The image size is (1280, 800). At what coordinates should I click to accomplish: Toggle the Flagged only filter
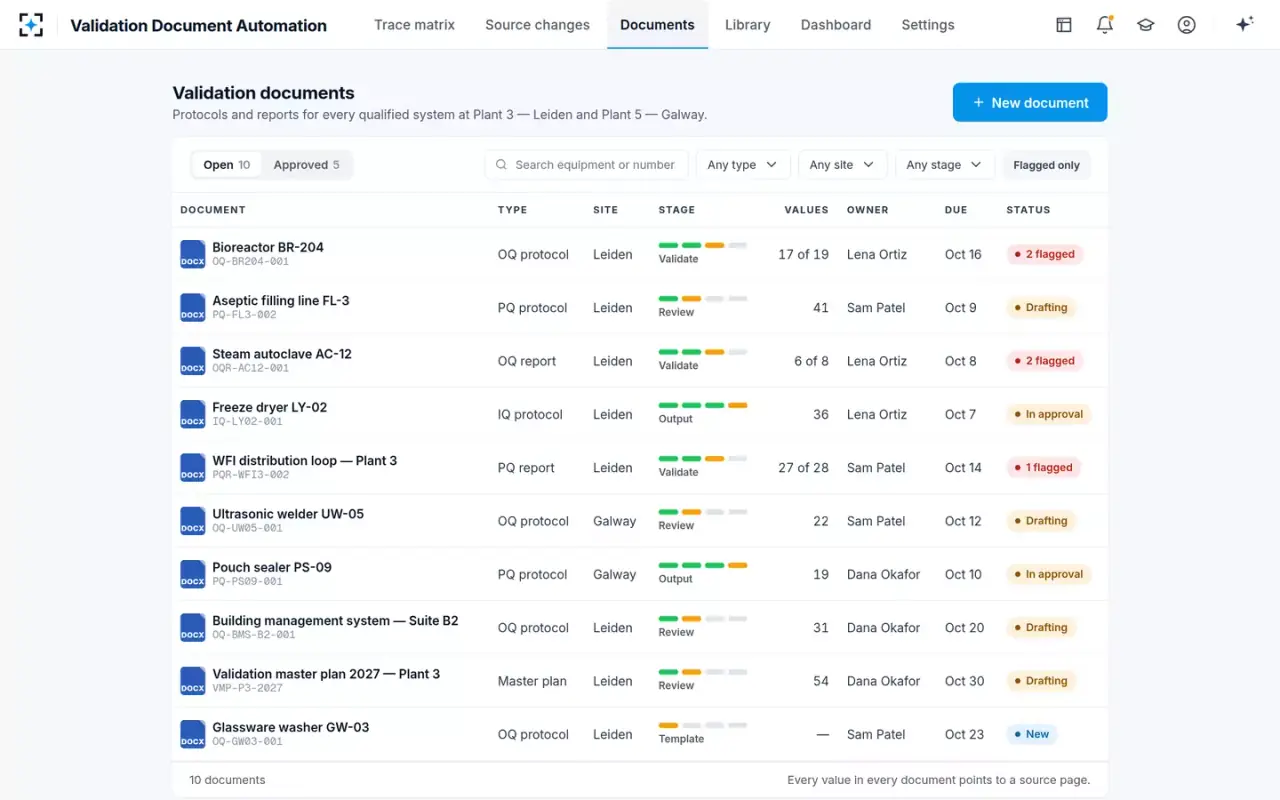pos(1046,165)
